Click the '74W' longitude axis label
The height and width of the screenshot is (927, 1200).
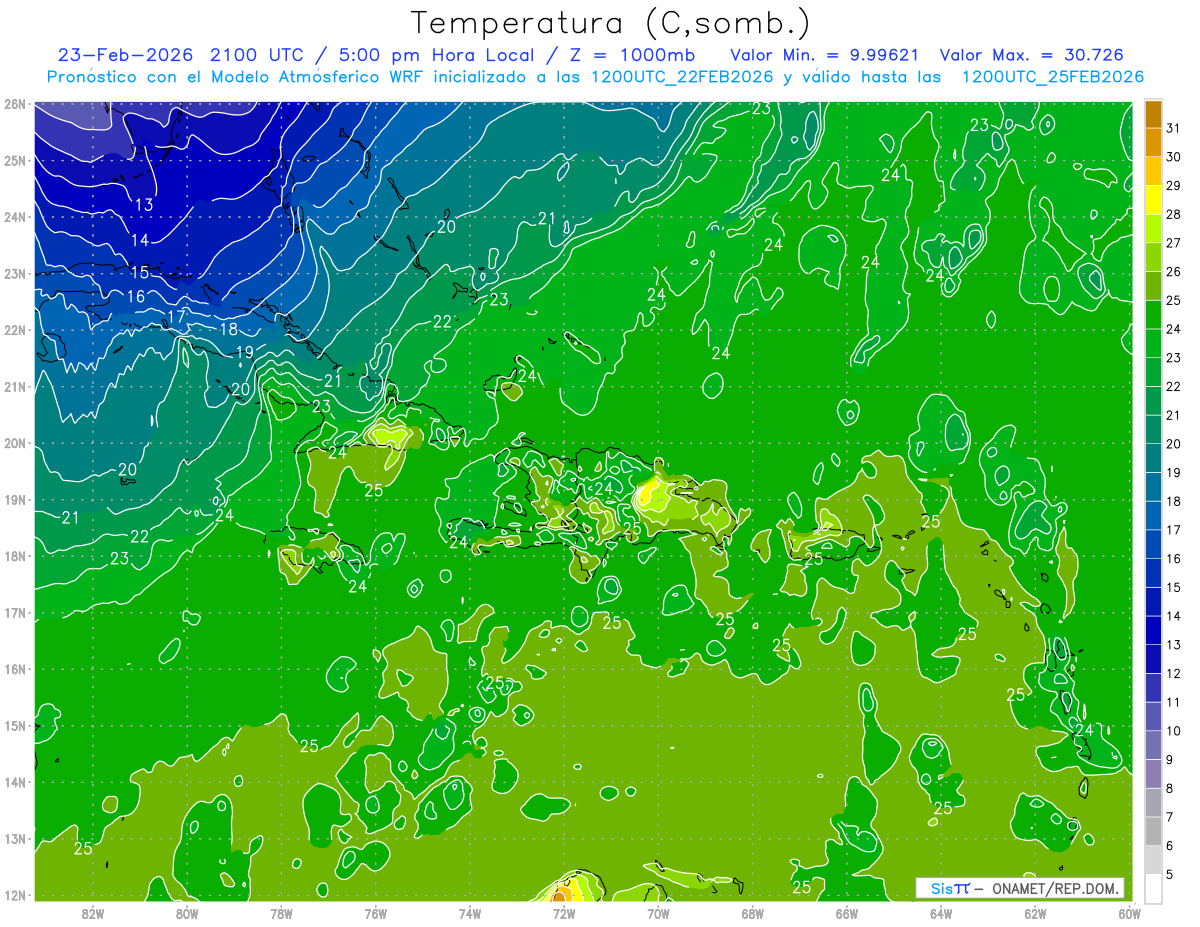pyautogui.click(x=470, y=913)
